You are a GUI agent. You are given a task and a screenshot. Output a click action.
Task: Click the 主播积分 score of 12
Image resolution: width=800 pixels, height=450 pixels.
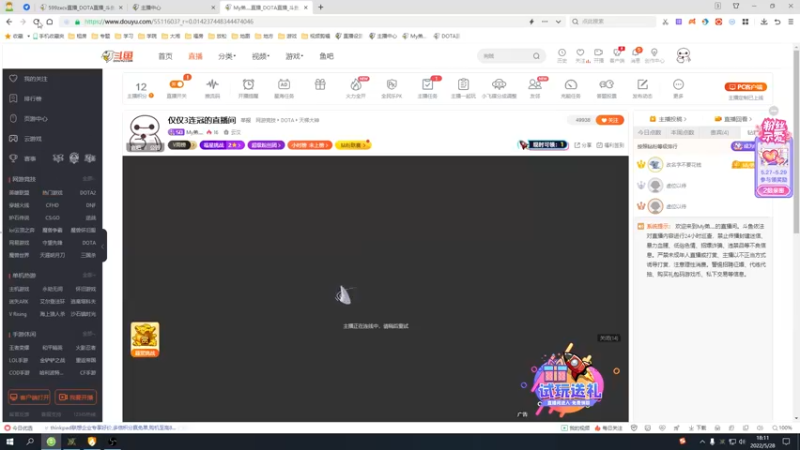pos(141,87)
